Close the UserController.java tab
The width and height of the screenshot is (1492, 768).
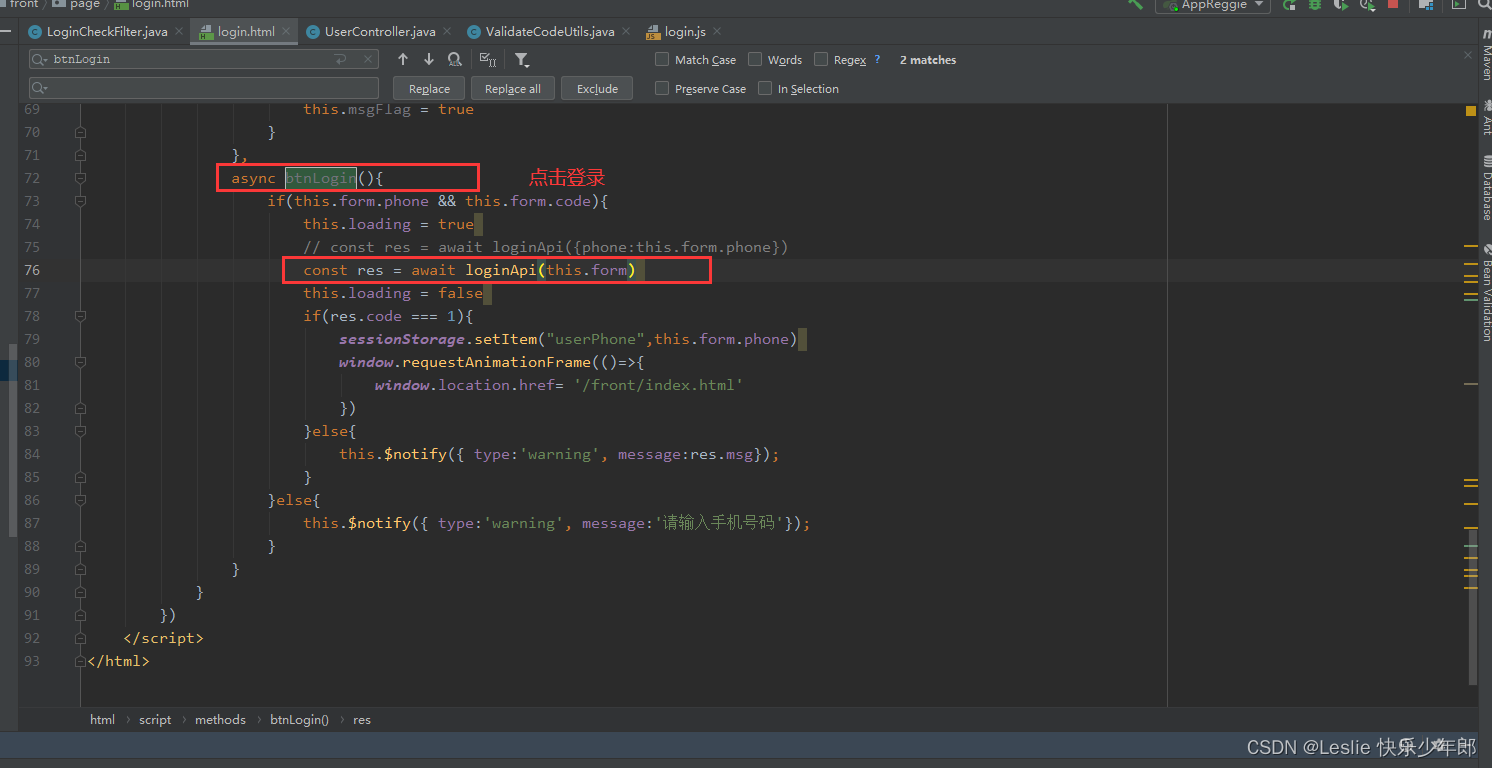point(446,32)
